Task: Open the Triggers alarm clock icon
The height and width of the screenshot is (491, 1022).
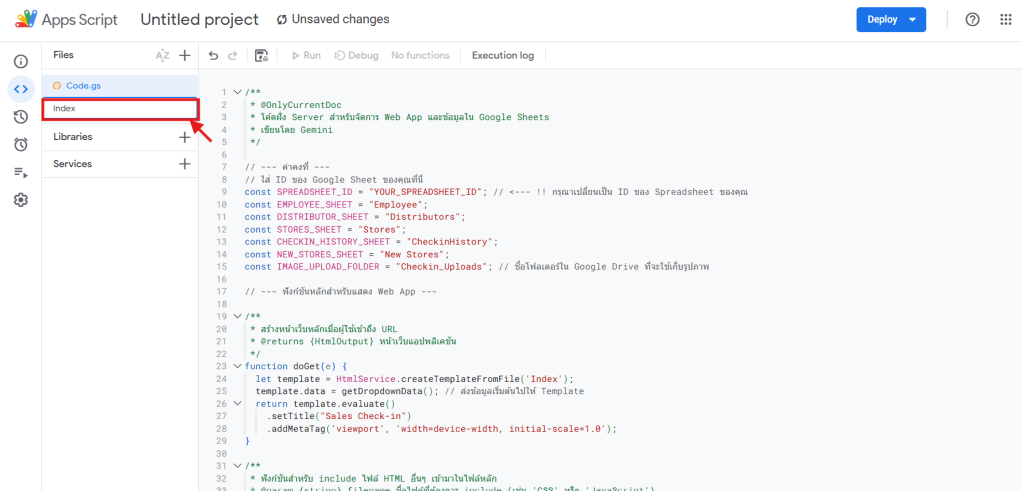Action: [20, 145]
